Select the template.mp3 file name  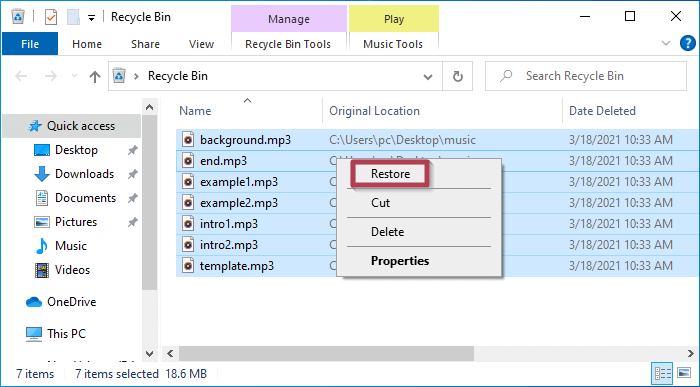(237, 266)
